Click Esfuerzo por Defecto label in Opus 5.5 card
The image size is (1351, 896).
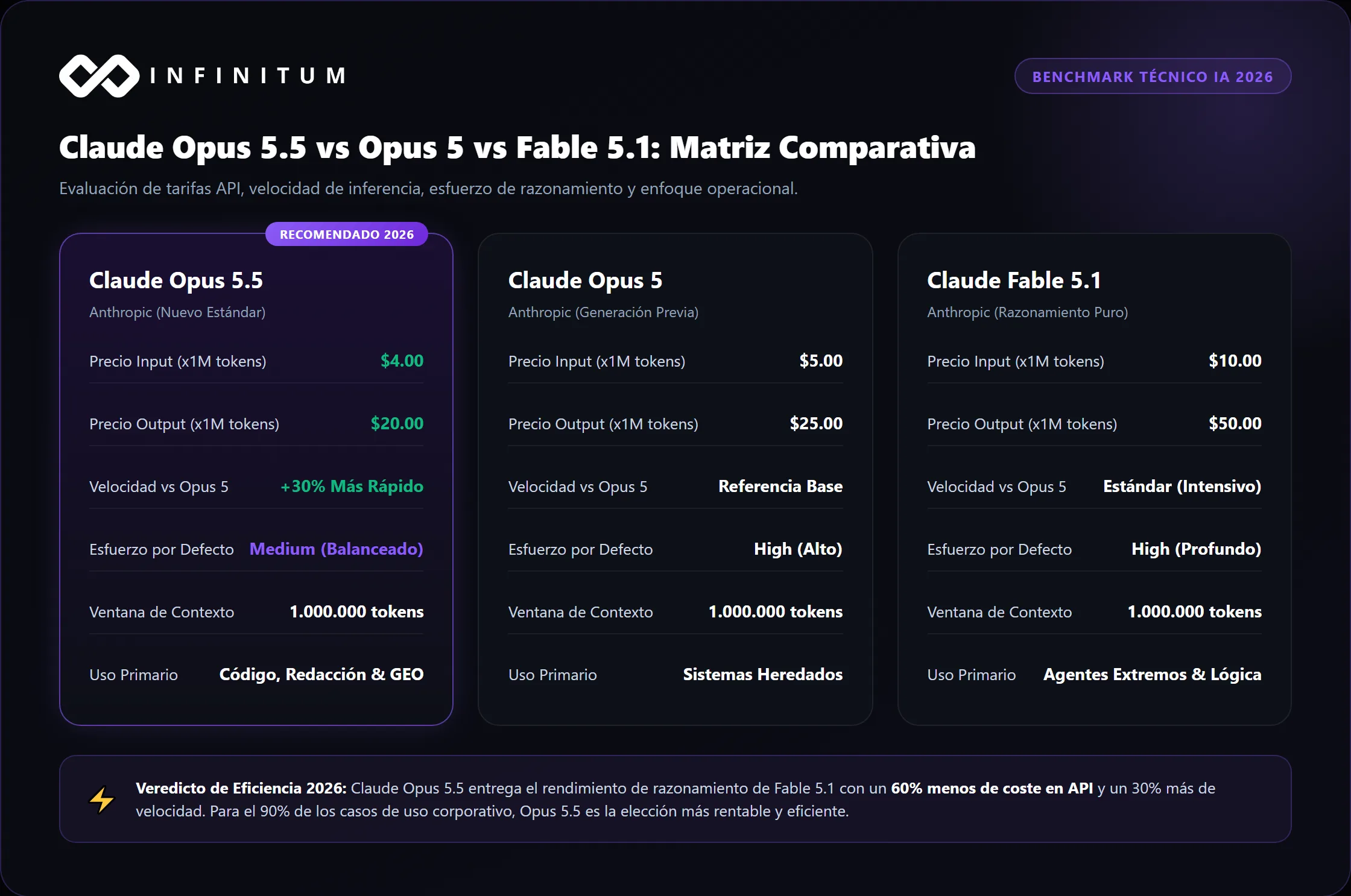162,549
